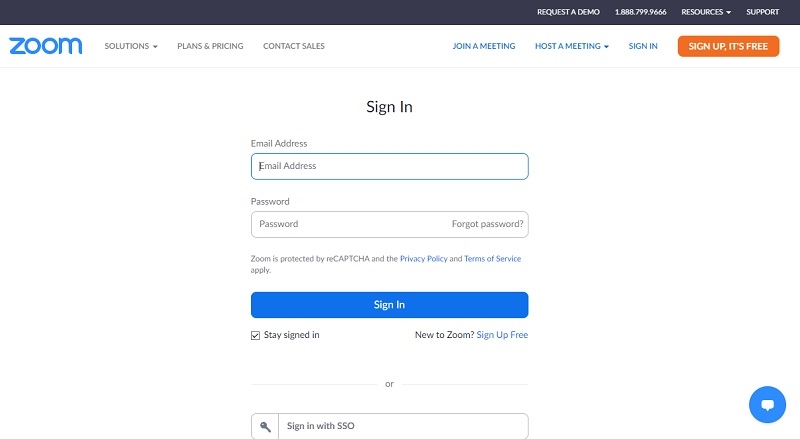Click into the Password field
Screen dimensions: 800x439
[x=350, y=224]
